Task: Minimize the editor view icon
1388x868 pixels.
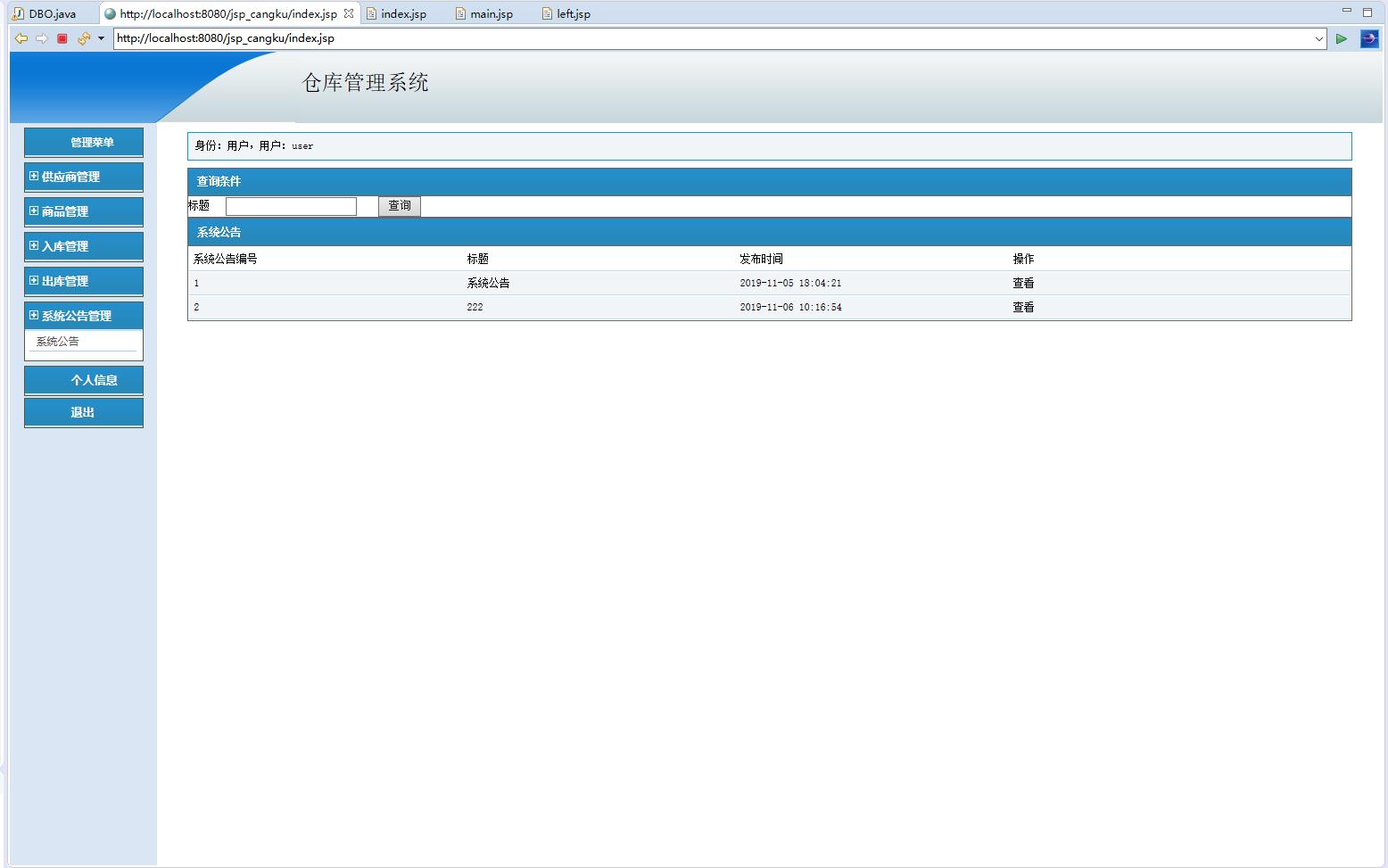Action: [1348, 9]
